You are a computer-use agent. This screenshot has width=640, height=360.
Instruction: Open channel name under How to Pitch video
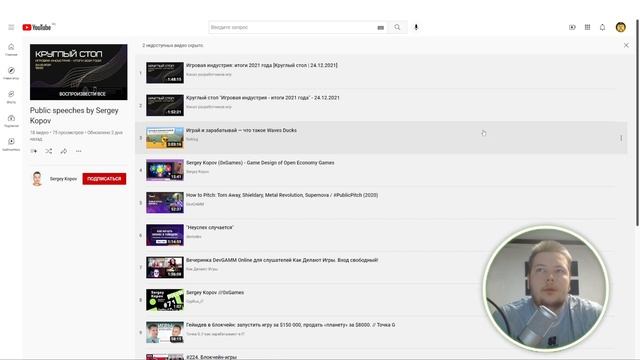[195, 204]
